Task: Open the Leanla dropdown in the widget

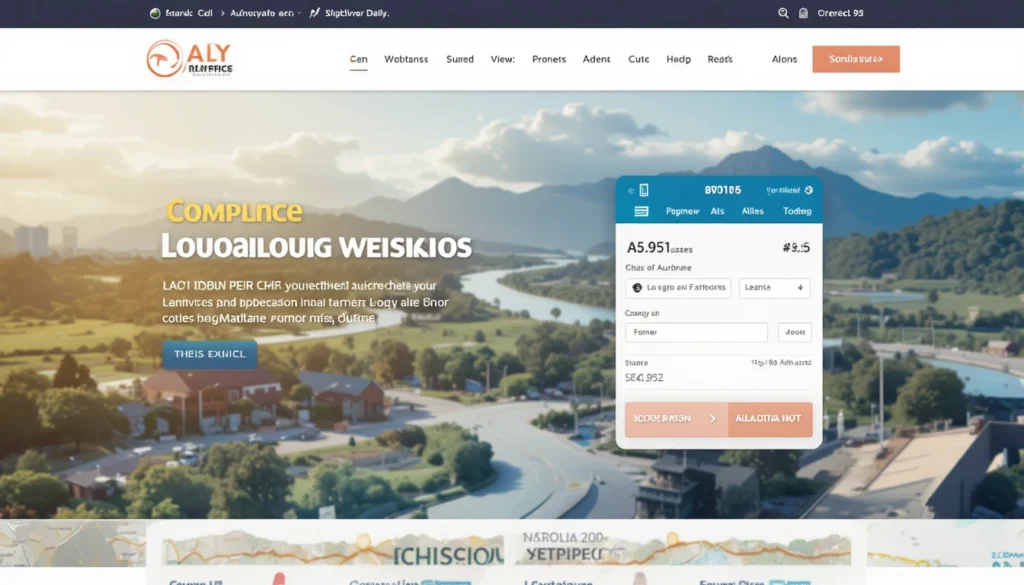Action: point(775,288)
